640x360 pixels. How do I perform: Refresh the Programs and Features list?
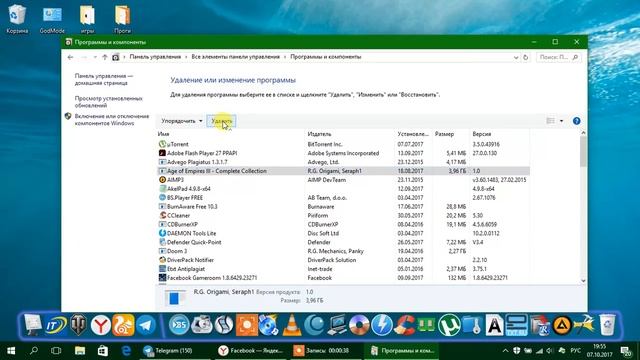pos(526,58)
